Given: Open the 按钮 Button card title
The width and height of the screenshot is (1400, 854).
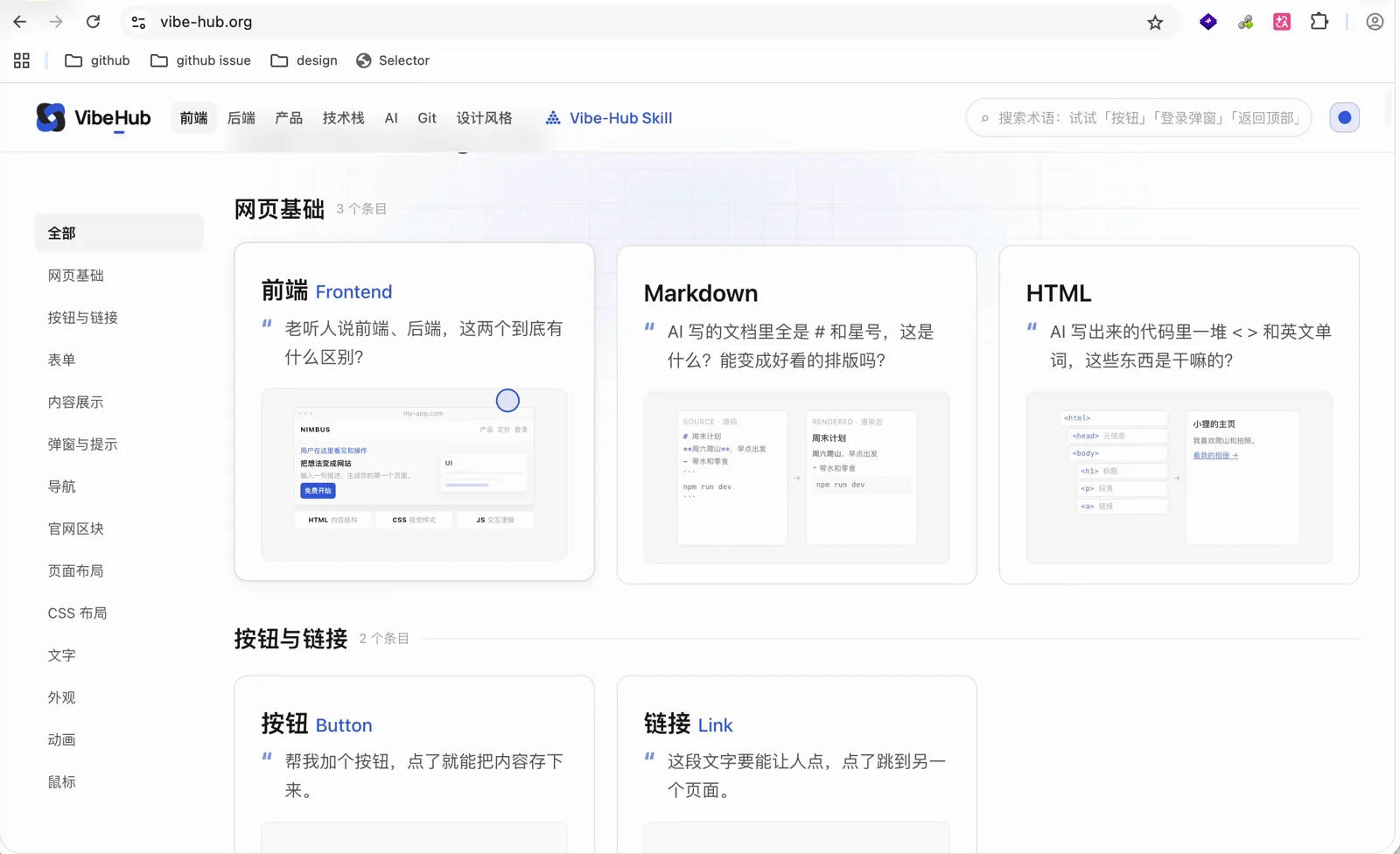Looking at the screenshot, I should [317, 724].
